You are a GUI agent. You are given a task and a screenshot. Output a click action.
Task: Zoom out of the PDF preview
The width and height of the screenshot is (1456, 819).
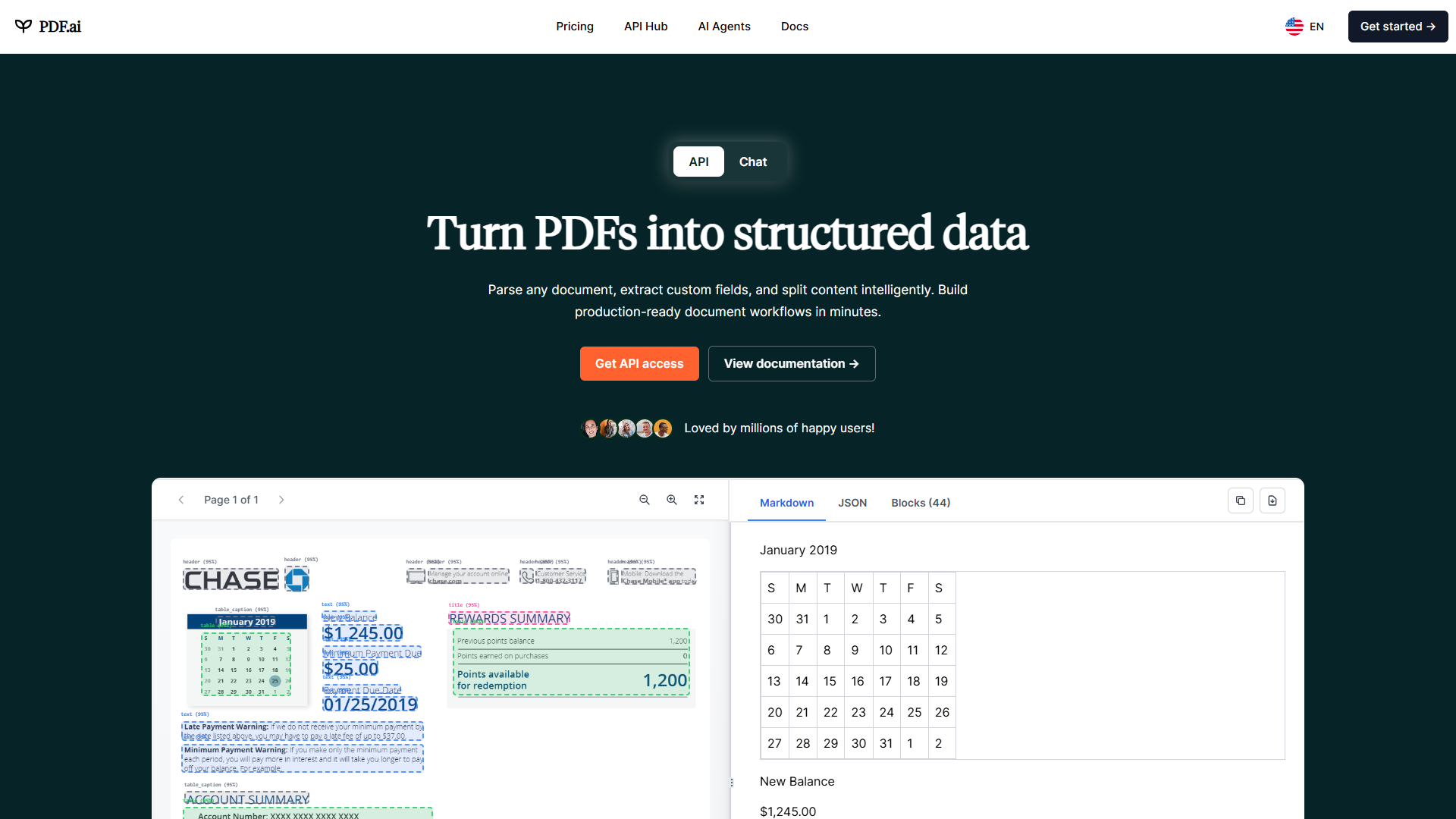[x=645, y=500]
